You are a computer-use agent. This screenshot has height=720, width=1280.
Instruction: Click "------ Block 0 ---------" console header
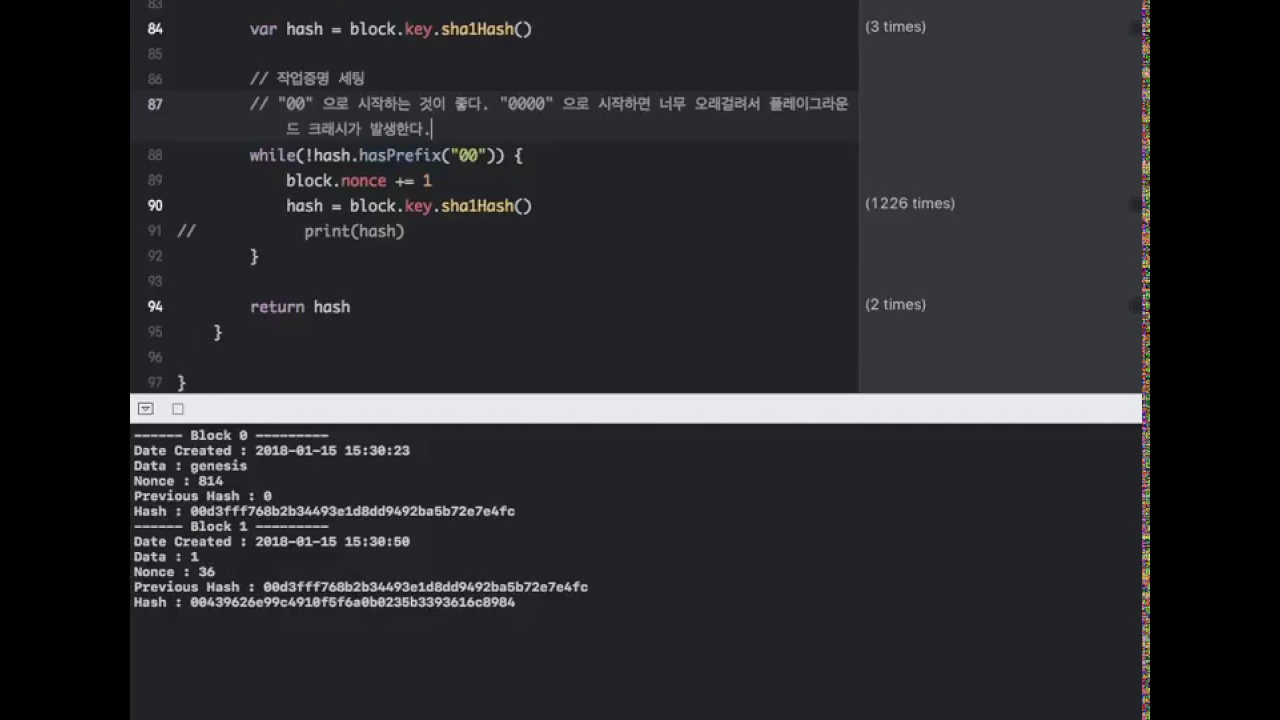tap(231, 436)
